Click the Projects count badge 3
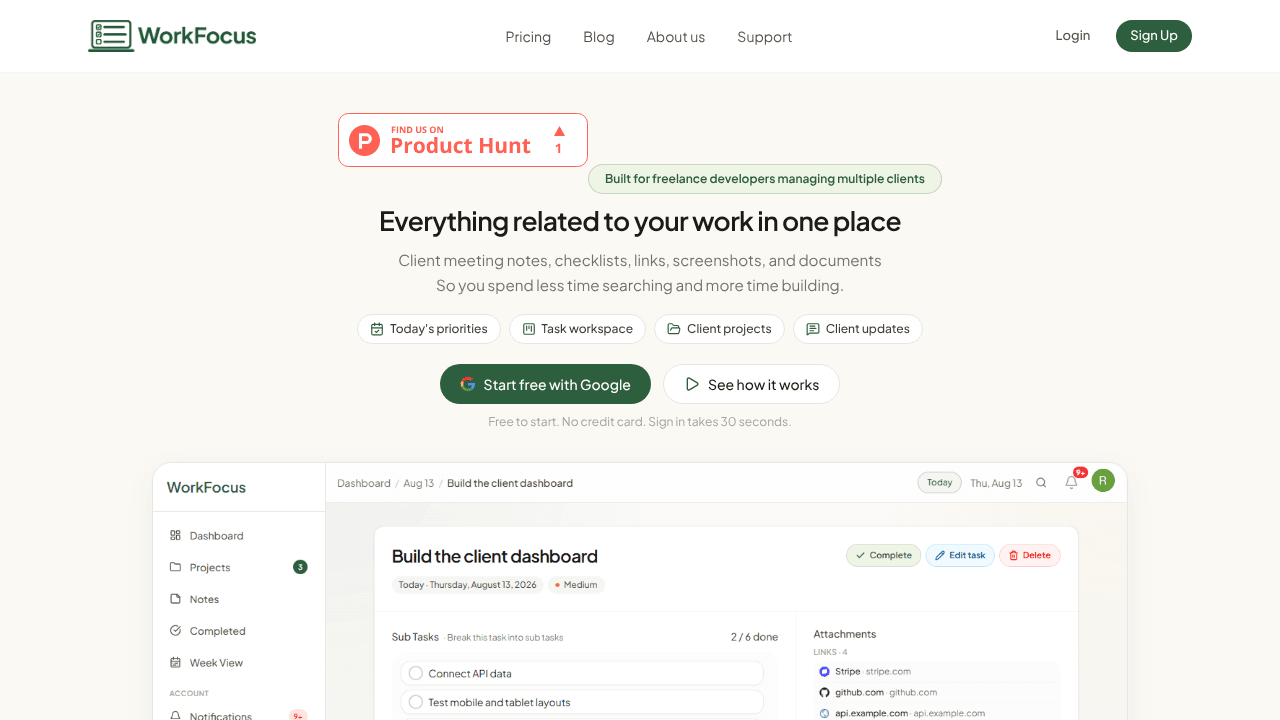The height and width of the screenshot is (720, 1280). click(x=300, y=567)
